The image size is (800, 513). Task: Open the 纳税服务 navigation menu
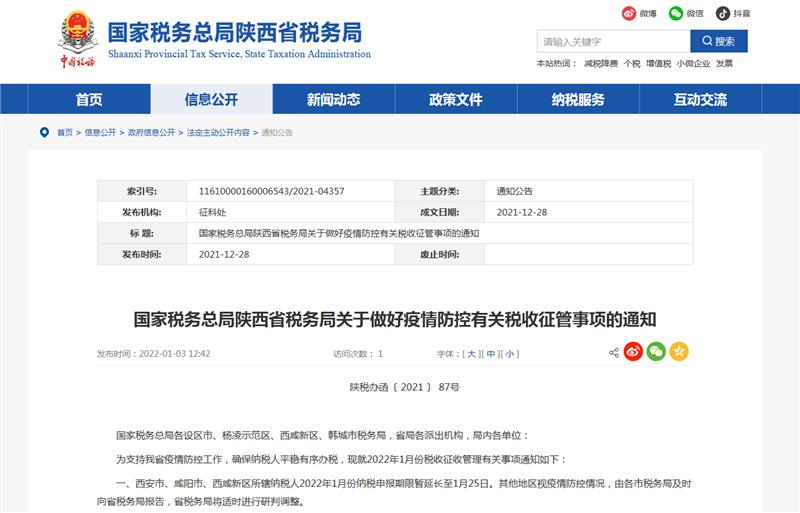tap(578, 99)
